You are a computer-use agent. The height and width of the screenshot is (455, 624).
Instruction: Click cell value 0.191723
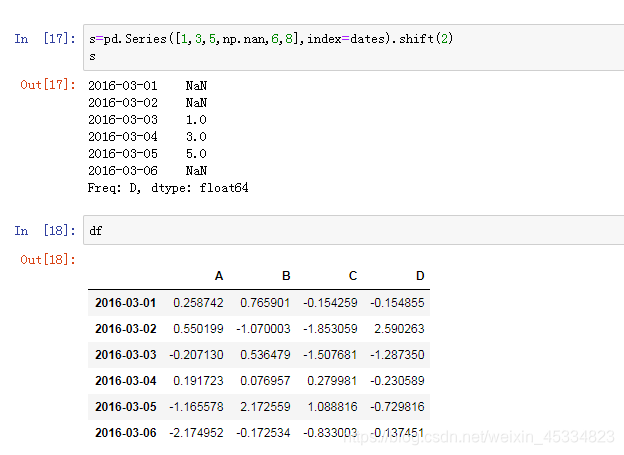point(198,381)
